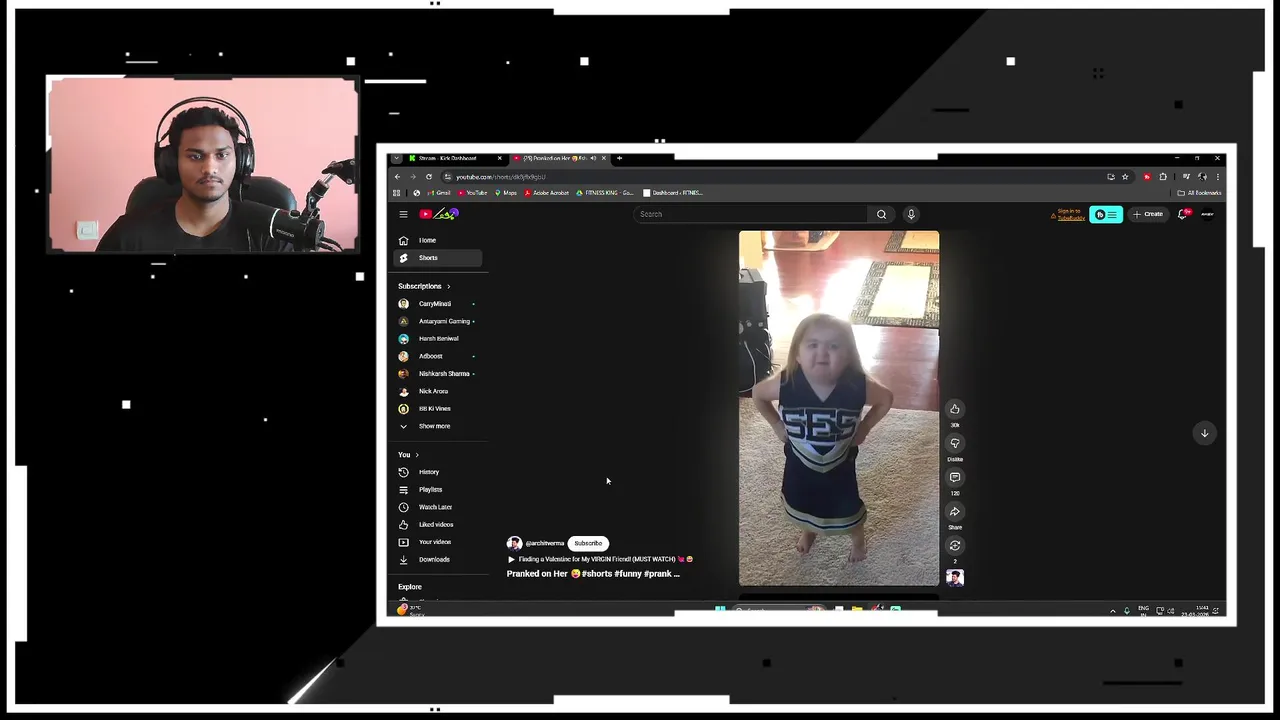The height and width of the screenshot is (720, 1280).
Task: Click the Pranked on Her title
Action: 593,574
